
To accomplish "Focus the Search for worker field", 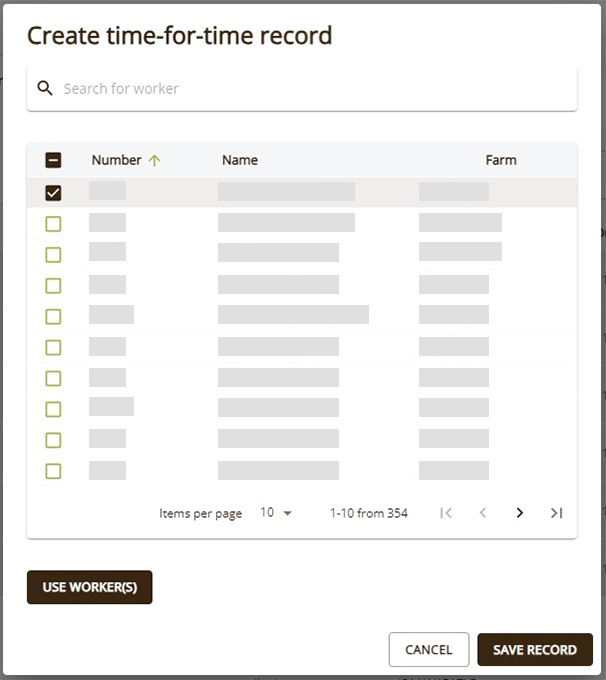I will (x=302, y=88).
